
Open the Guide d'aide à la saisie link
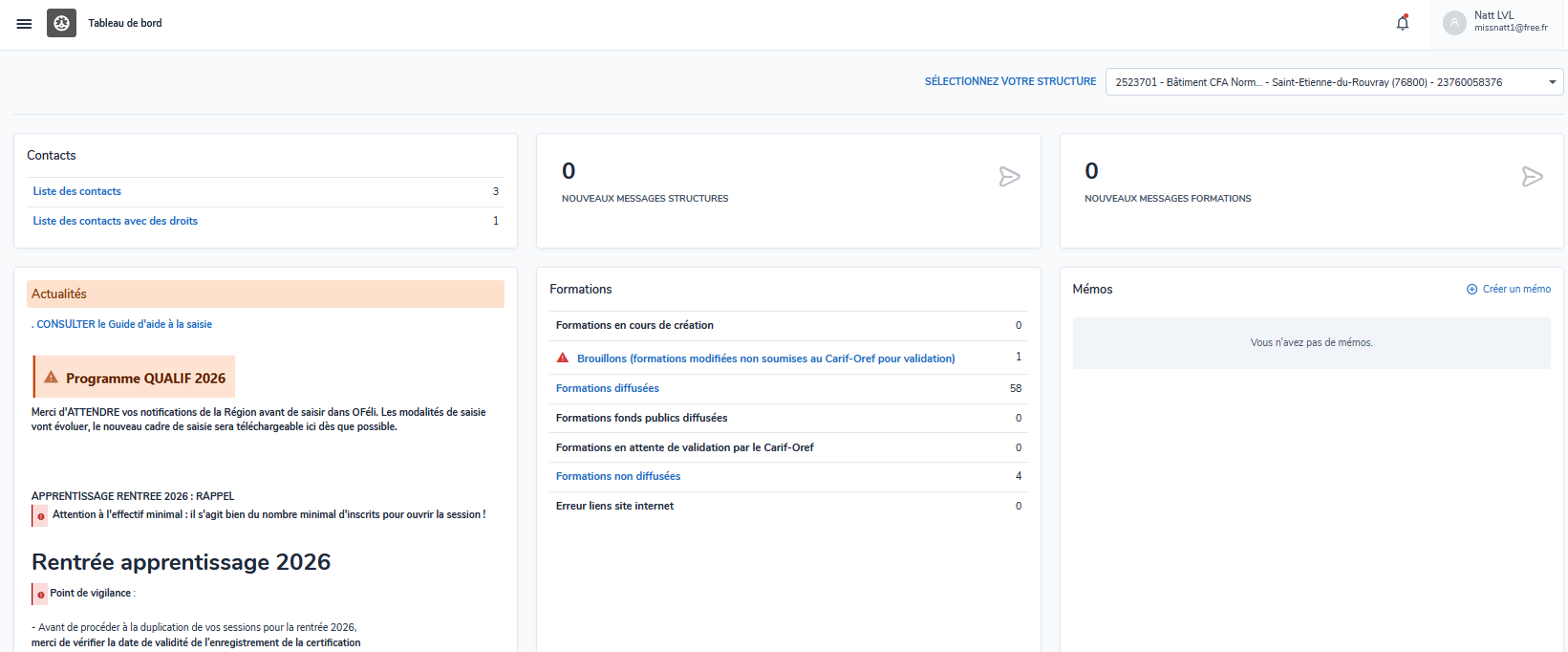pyautogui.click(x=124, y=324)
